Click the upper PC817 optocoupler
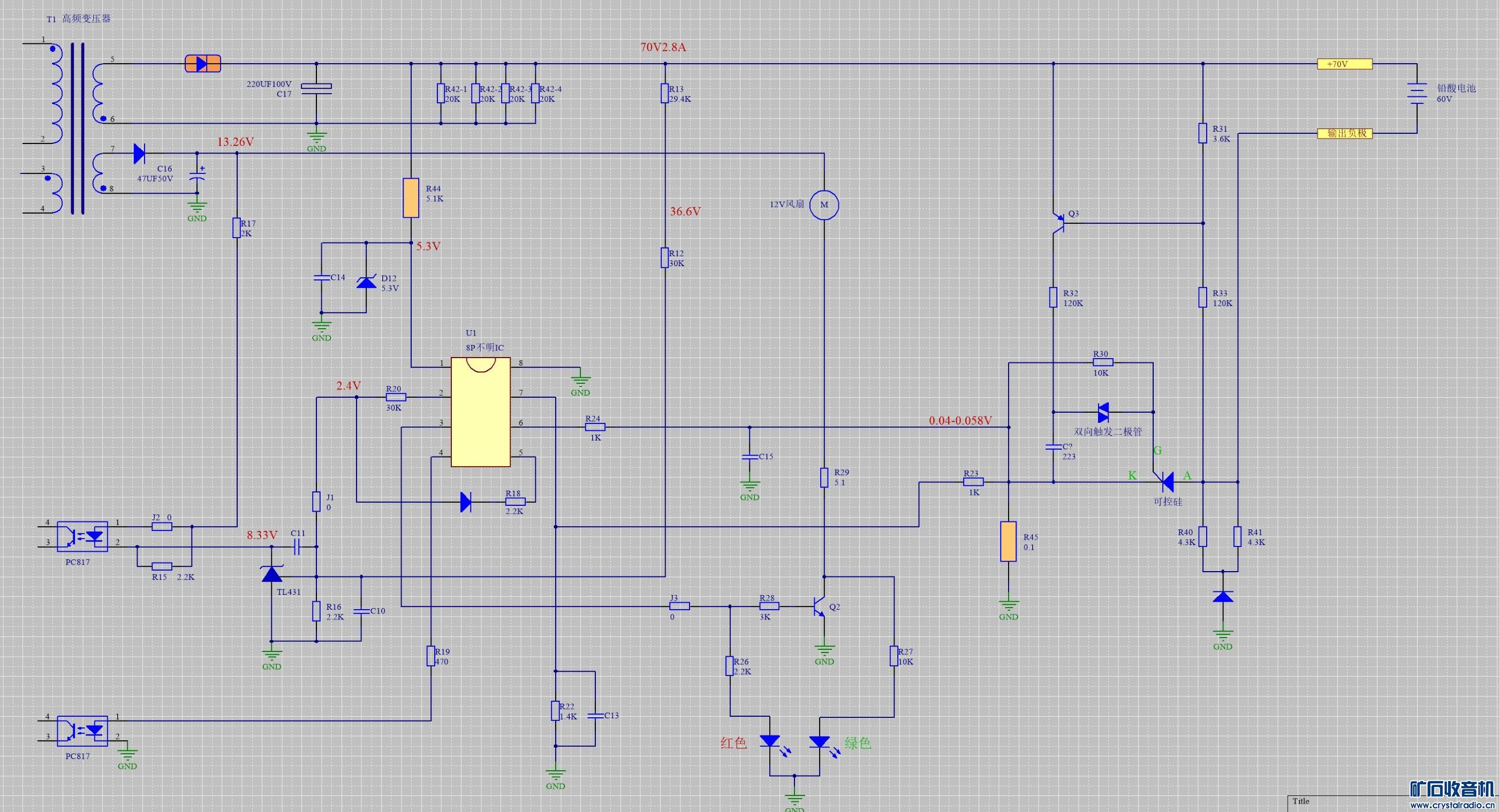Screen dimensions: 1499x812 tap(82, 536)
